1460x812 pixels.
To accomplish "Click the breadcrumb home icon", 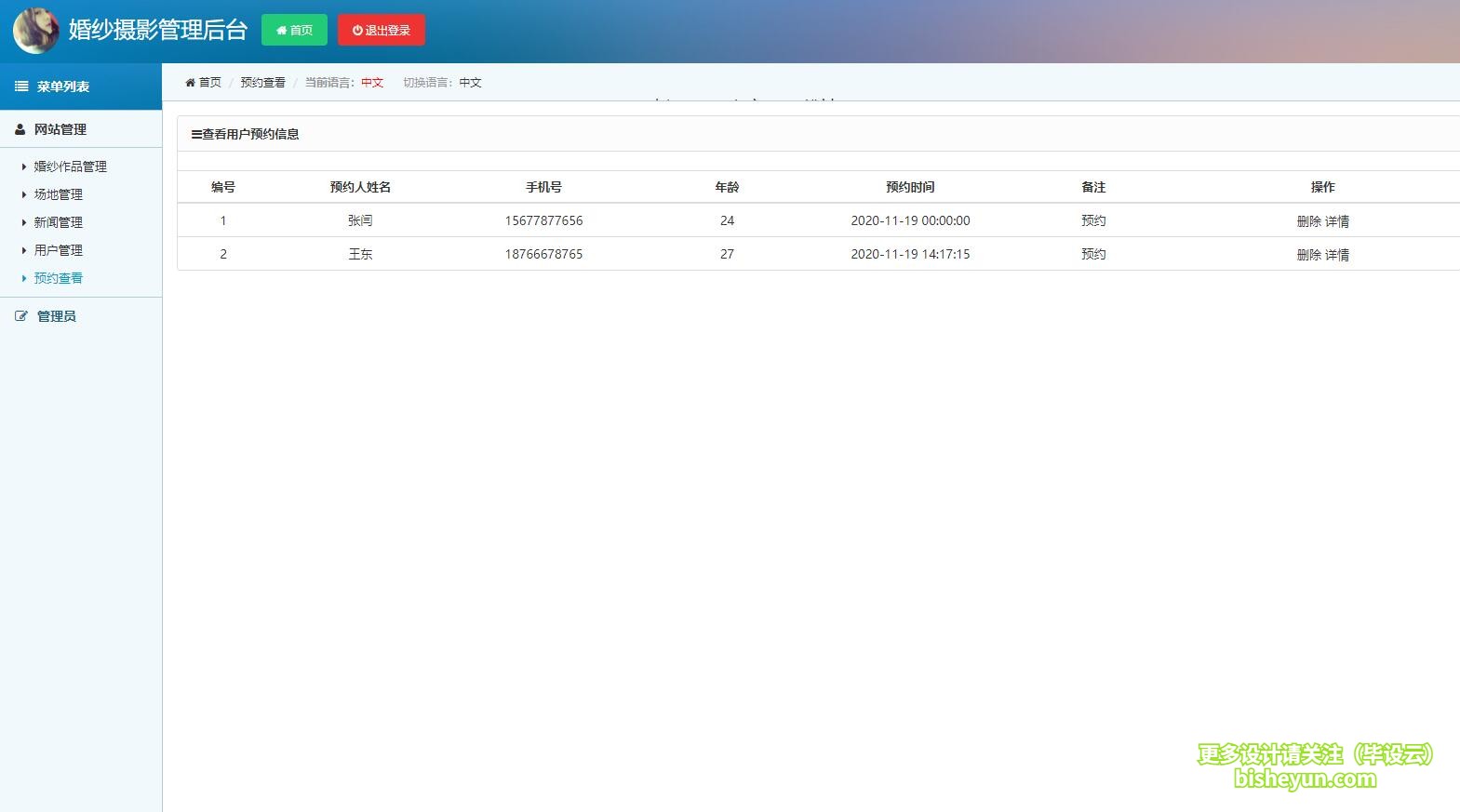I will (190, 82).
